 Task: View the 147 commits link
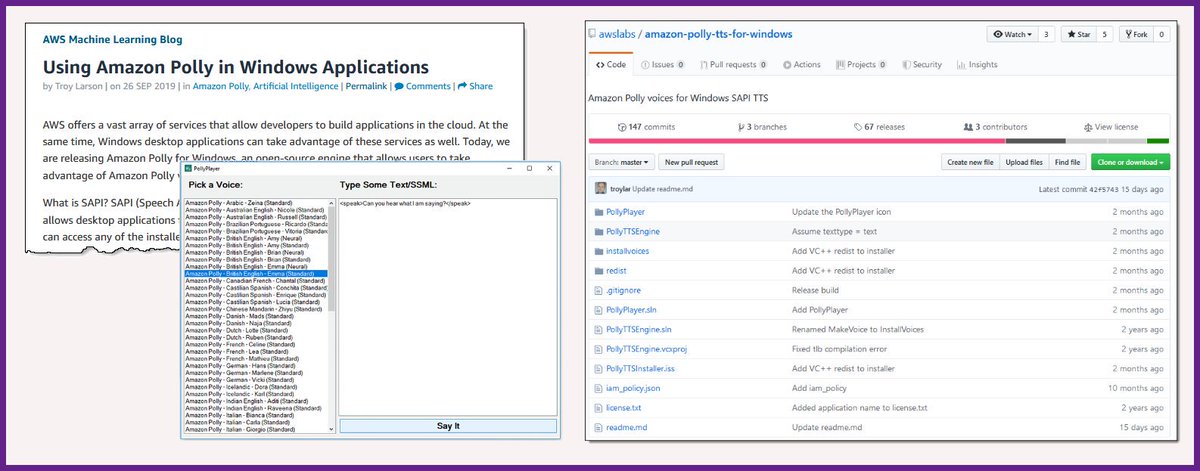(x=646, y=127)
